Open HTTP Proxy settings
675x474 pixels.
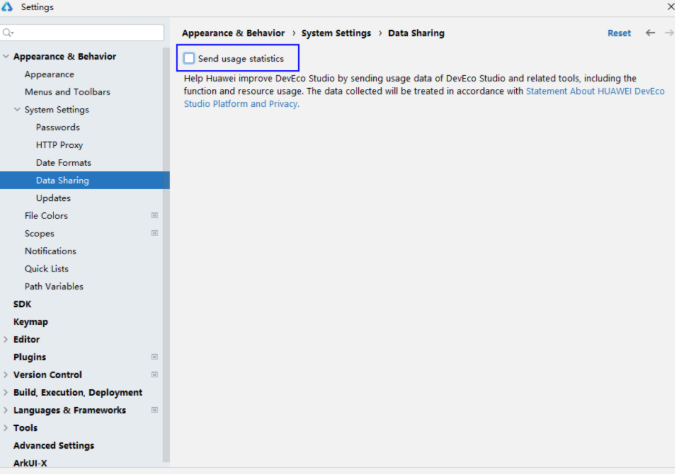tap(59, 145)
